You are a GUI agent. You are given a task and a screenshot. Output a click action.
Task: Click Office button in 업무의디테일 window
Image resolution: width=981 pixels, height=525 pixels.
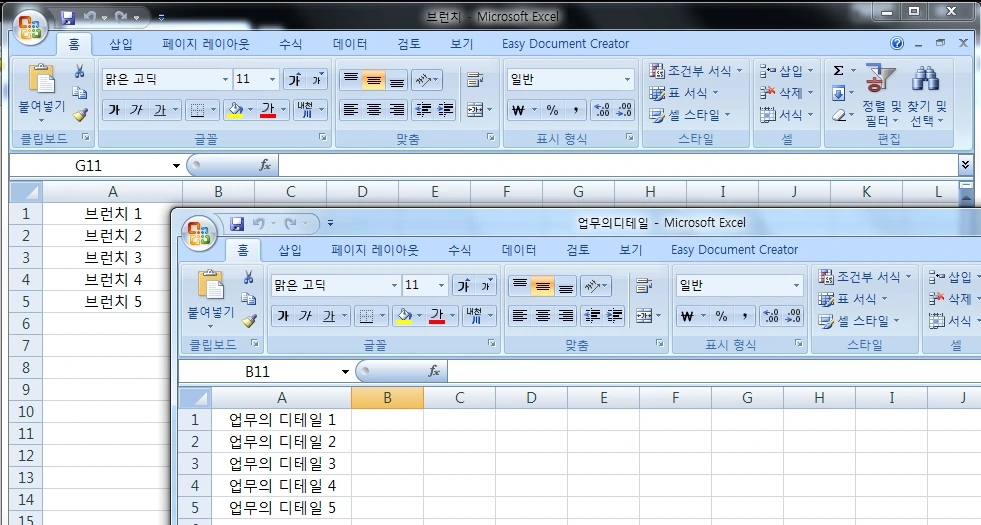198,234
